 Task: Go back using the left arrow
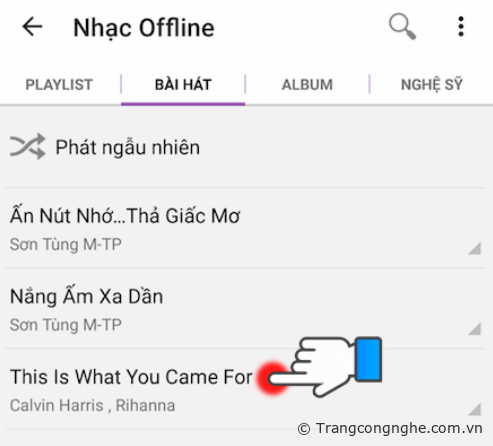[x=32, y=27]
